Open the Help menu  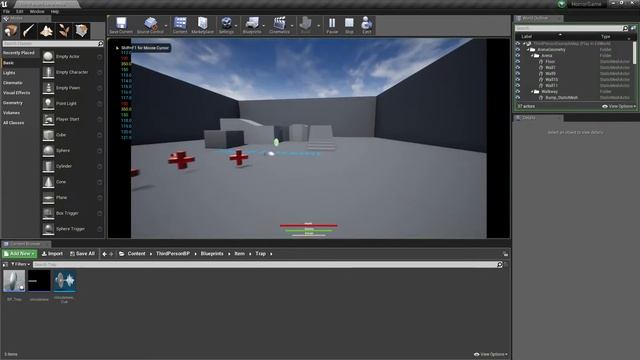click(x=55, y=12)
